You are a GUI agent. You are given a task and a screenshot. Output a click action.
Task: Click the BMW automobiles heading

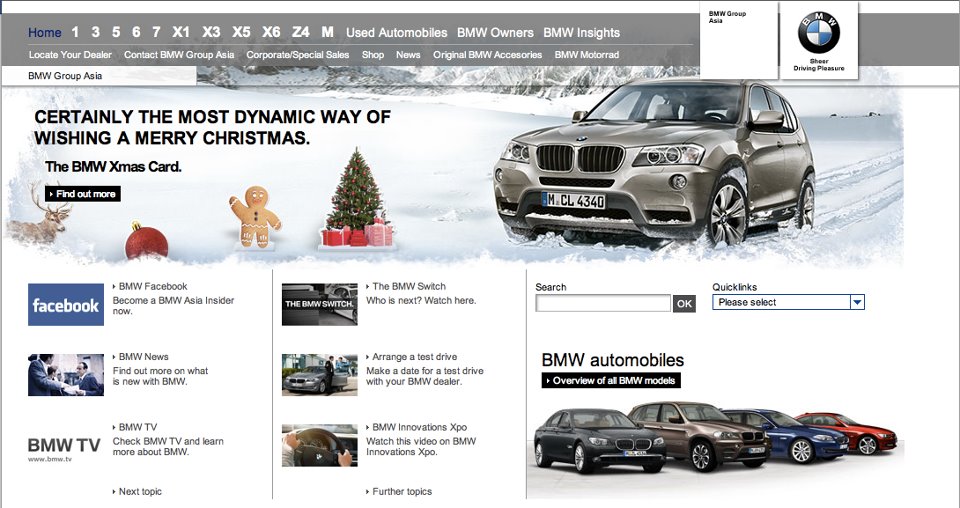coord(613,360)
